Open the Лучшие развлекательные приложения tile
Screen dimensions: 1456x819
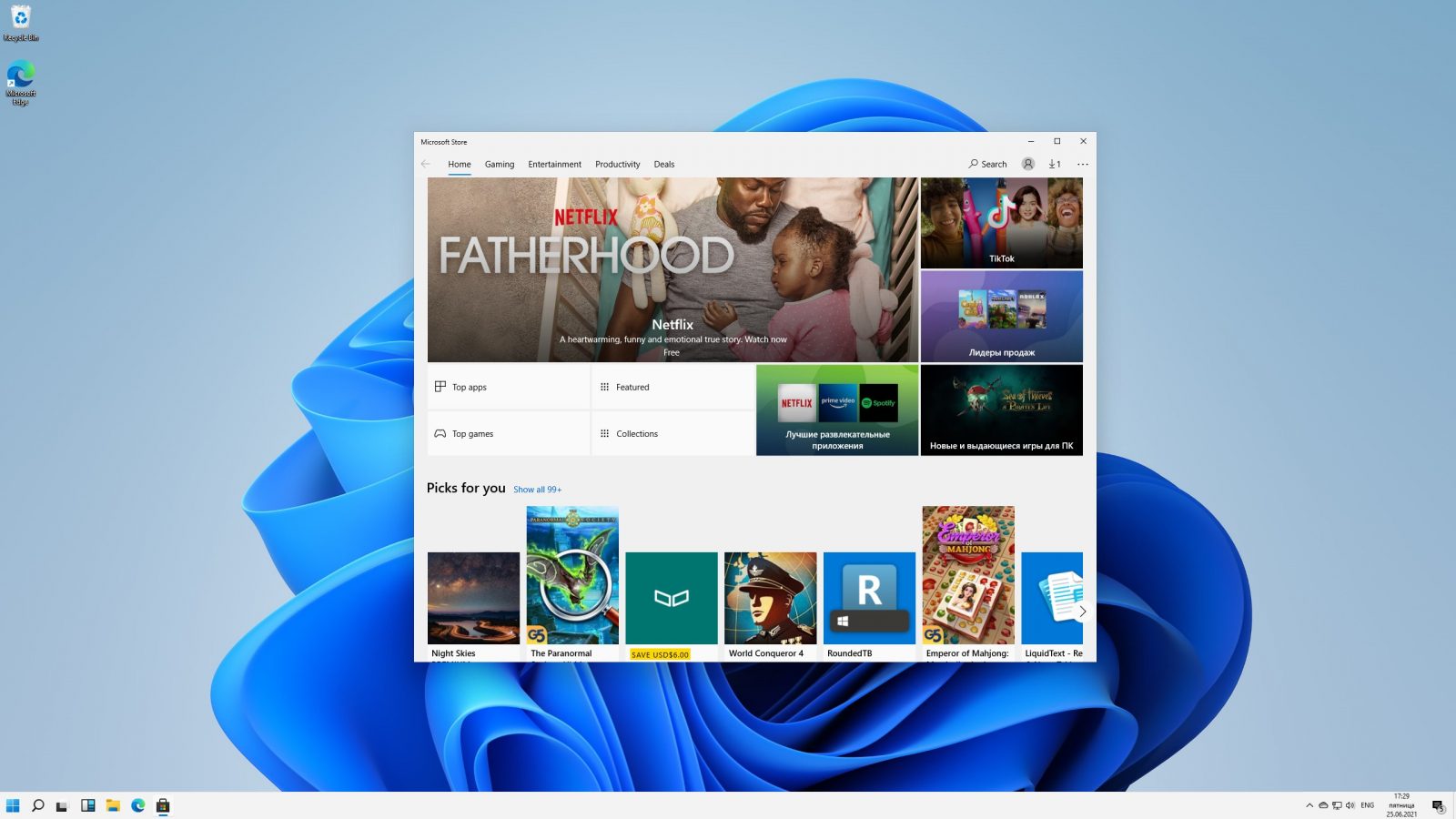(837, 410)
